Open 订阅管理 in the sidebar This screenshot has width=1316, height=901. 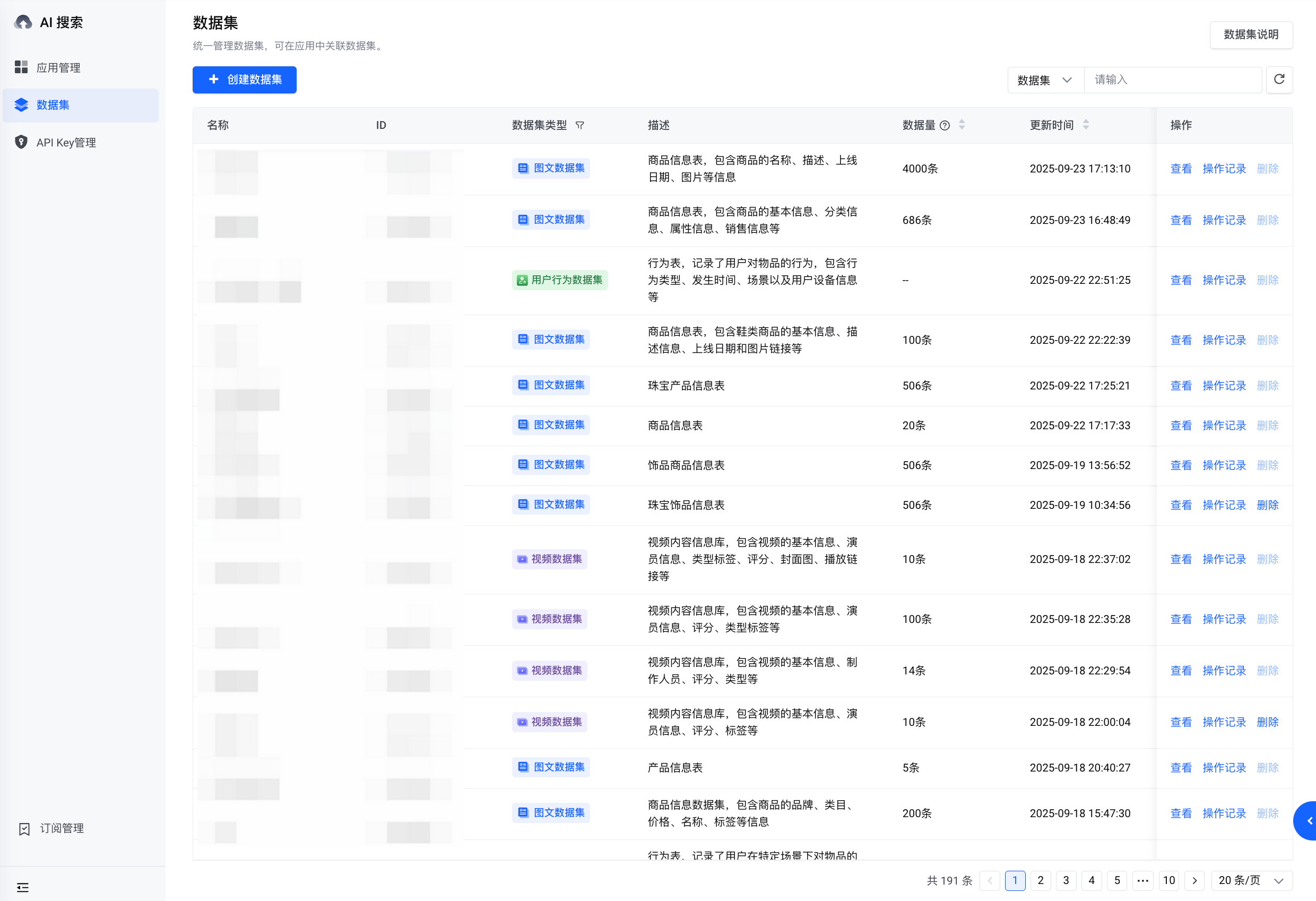[62, 828]
